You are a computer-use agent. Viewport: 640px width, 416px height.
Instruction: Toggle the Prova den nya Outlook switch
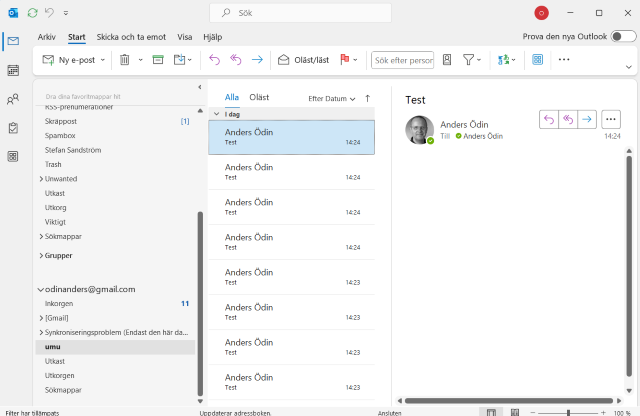tap(623, 36)
